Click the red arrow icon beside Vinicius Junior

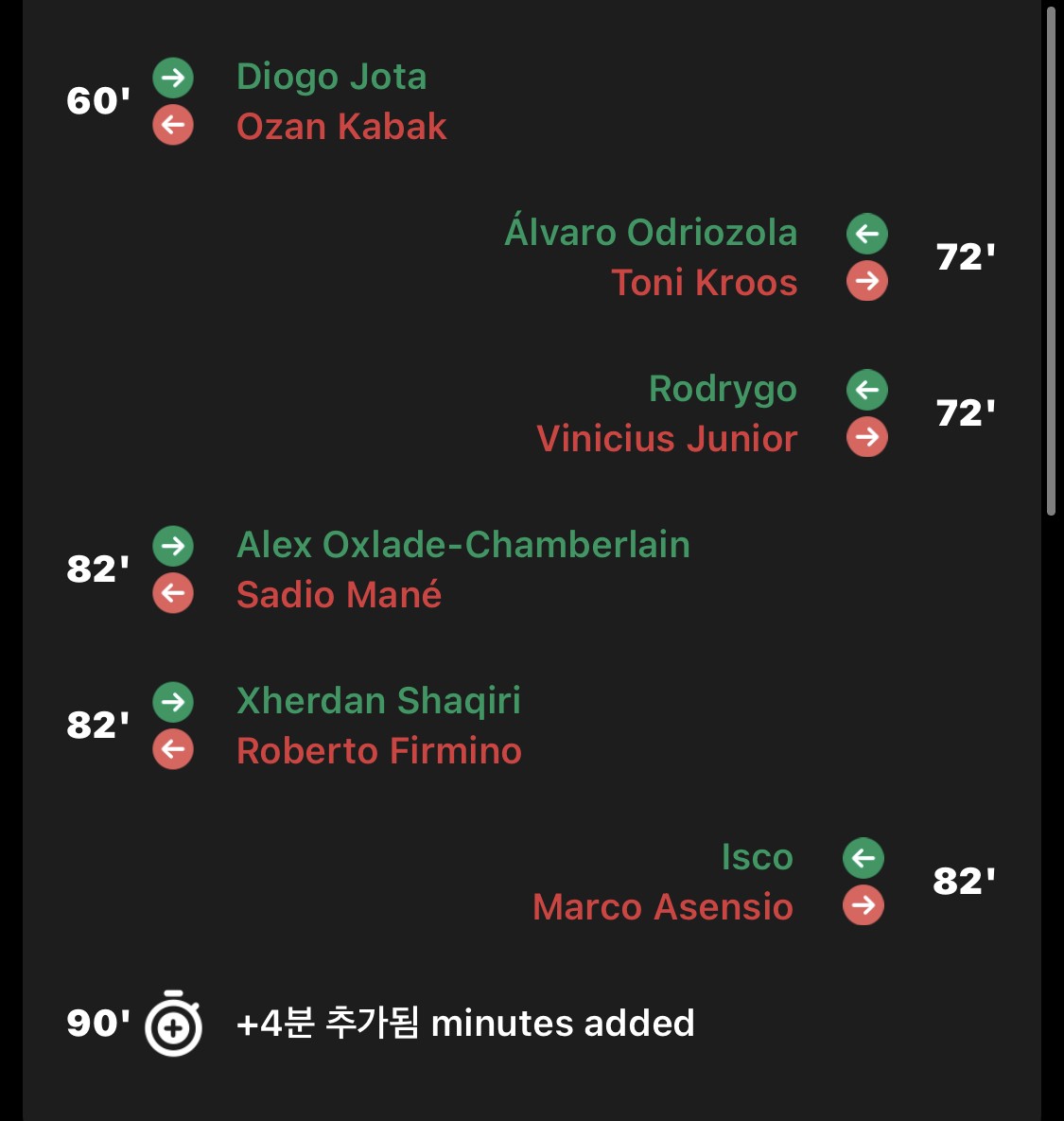[x=866, y=436]
